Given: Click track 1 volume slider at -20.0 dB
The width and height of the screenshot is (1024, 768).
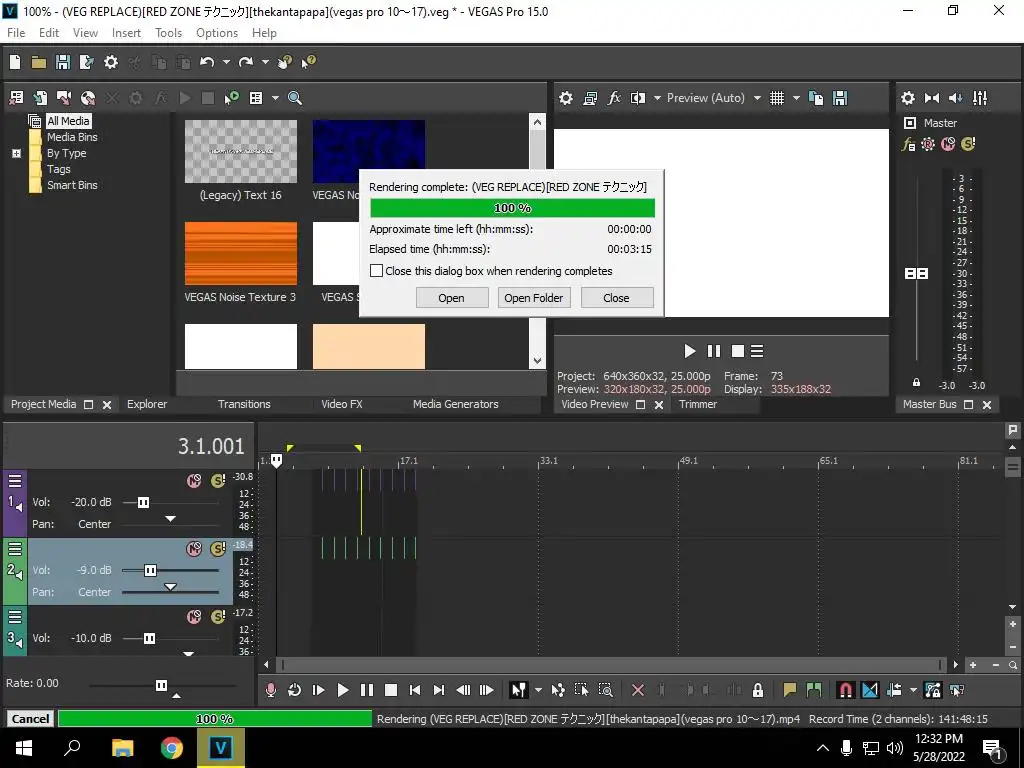Looking at the screenshot, I should tap(143, 502).
